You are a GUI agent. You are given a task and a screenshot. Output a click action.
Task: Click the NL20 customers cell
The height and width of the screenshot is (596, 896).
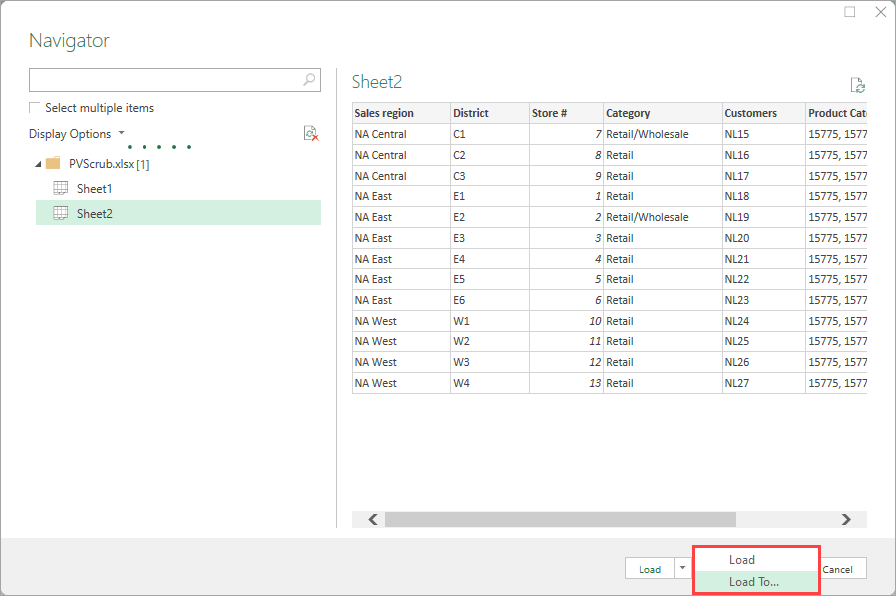763,238
